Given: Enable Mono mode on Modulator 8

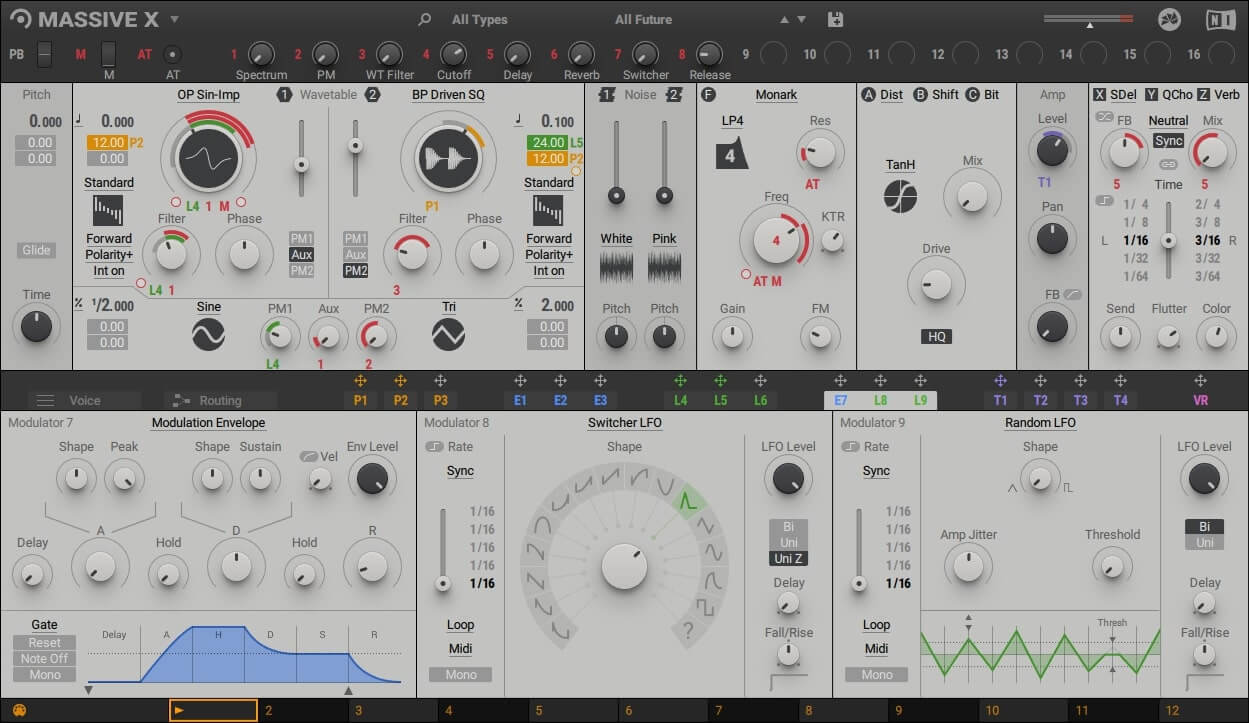Looking at the screenshot, I should [x=460, y=674].
